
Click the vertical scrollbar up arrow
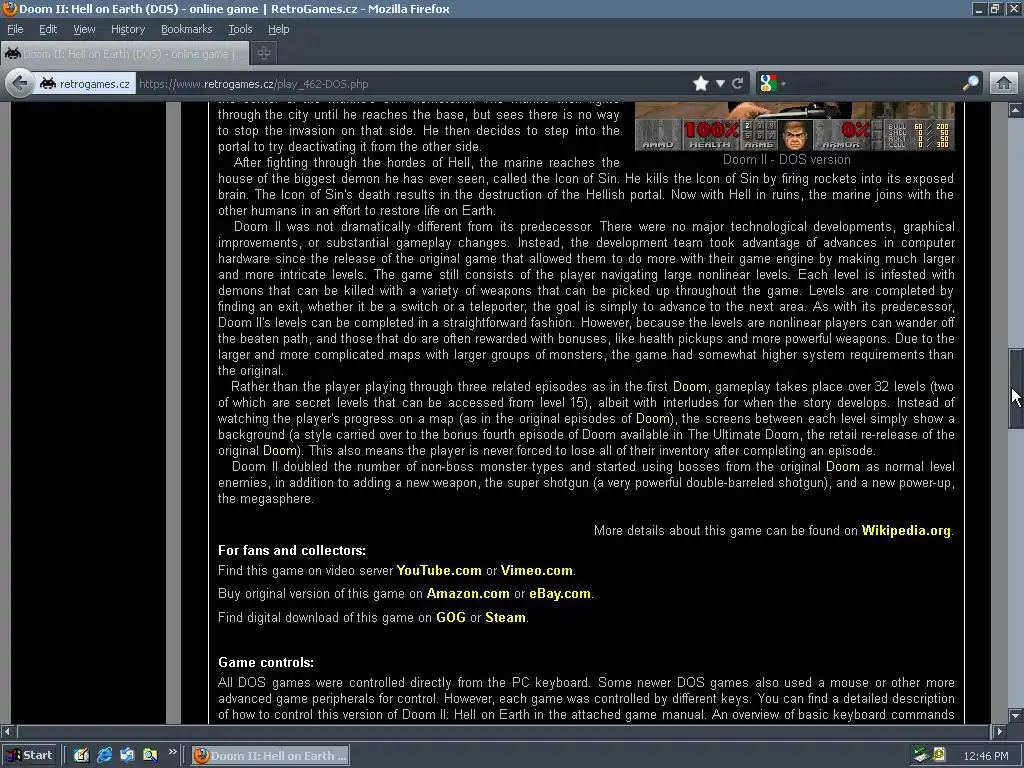pyautogui.click(x=1015, y=110)
